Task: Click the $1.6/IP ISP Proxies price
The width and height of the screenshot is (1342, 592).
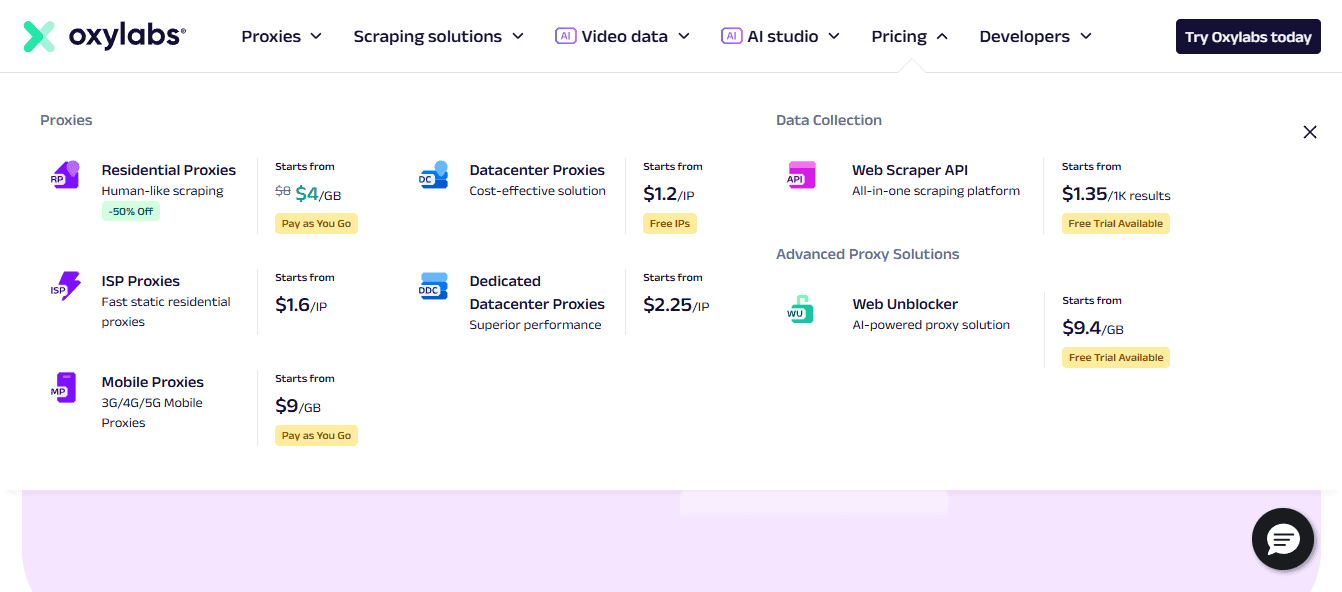Action: (x=301, y=305)
